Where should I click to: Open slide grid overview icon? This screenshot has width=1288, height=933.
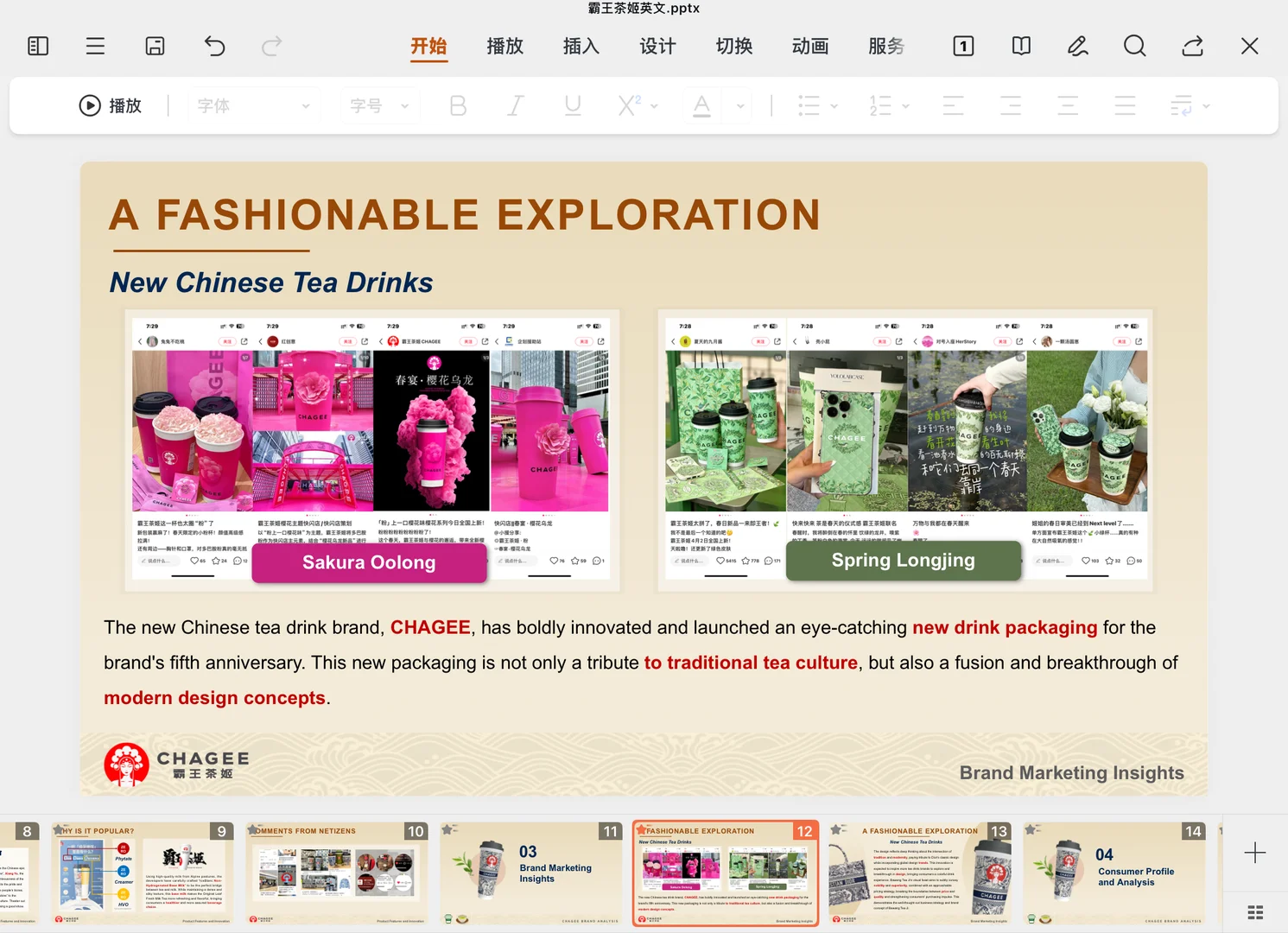(x=1255, y=912)
